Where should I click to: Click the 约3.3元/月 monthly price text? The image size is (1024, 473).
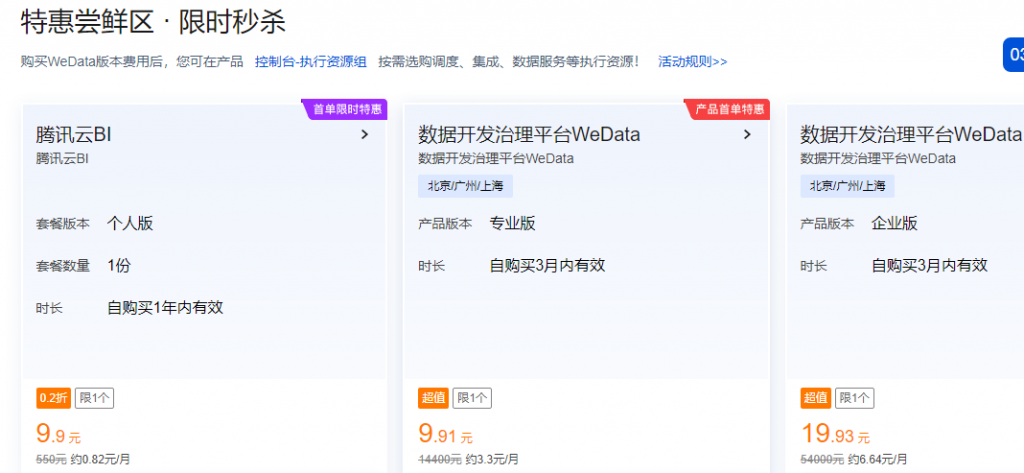[x=492, y=459]
